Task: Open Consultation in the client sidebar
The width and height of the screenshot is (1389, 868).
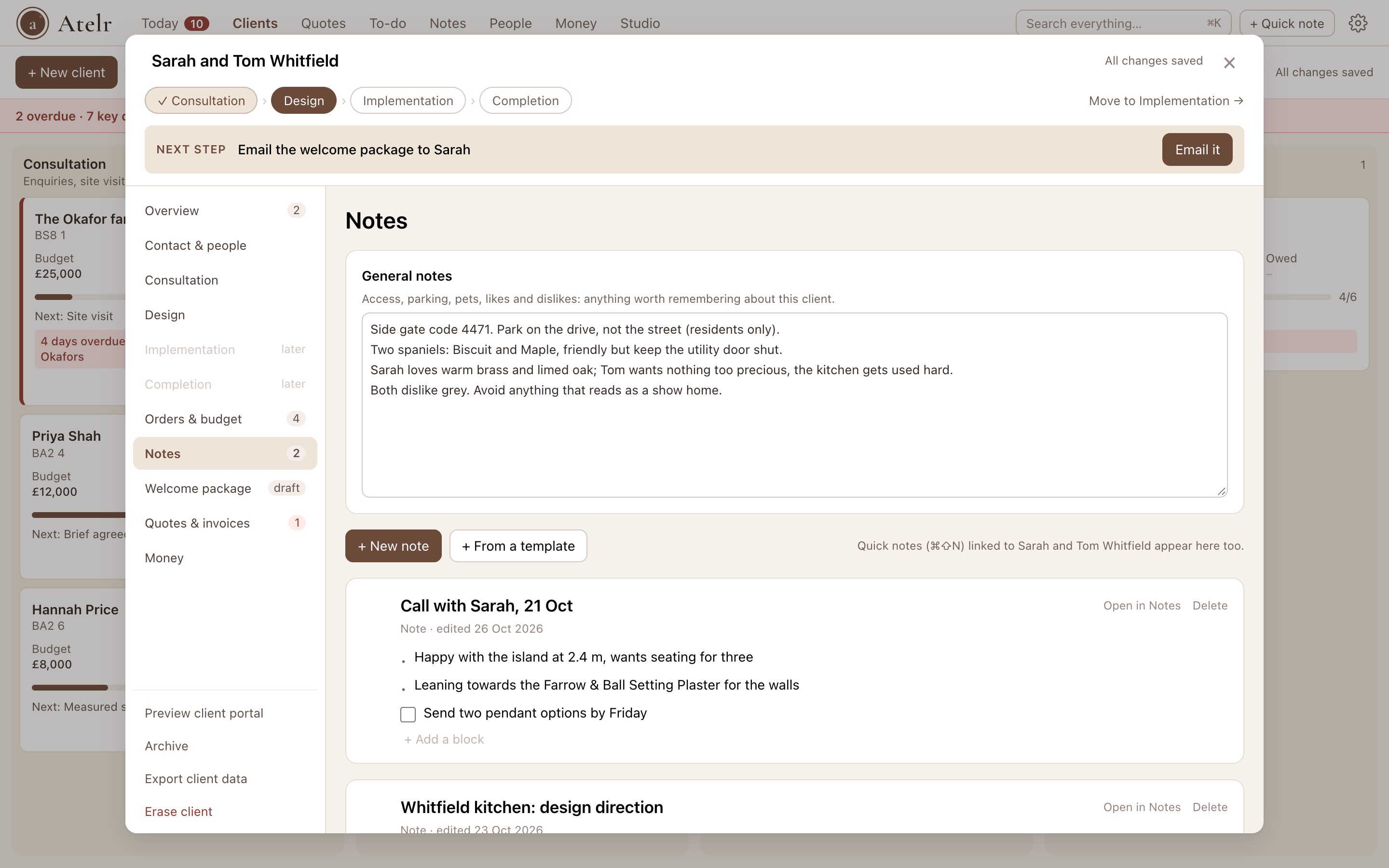Action: click(225, 280)
